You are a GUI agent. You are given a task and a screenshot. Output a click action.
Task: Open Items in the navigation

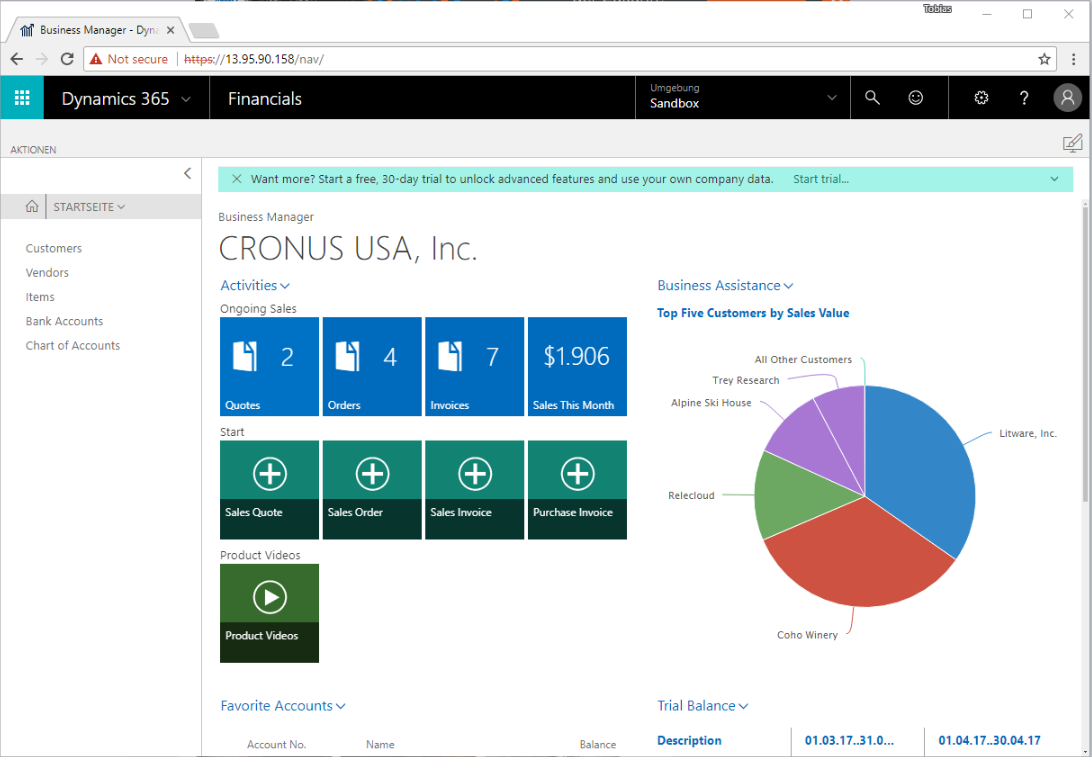point(40,297)
